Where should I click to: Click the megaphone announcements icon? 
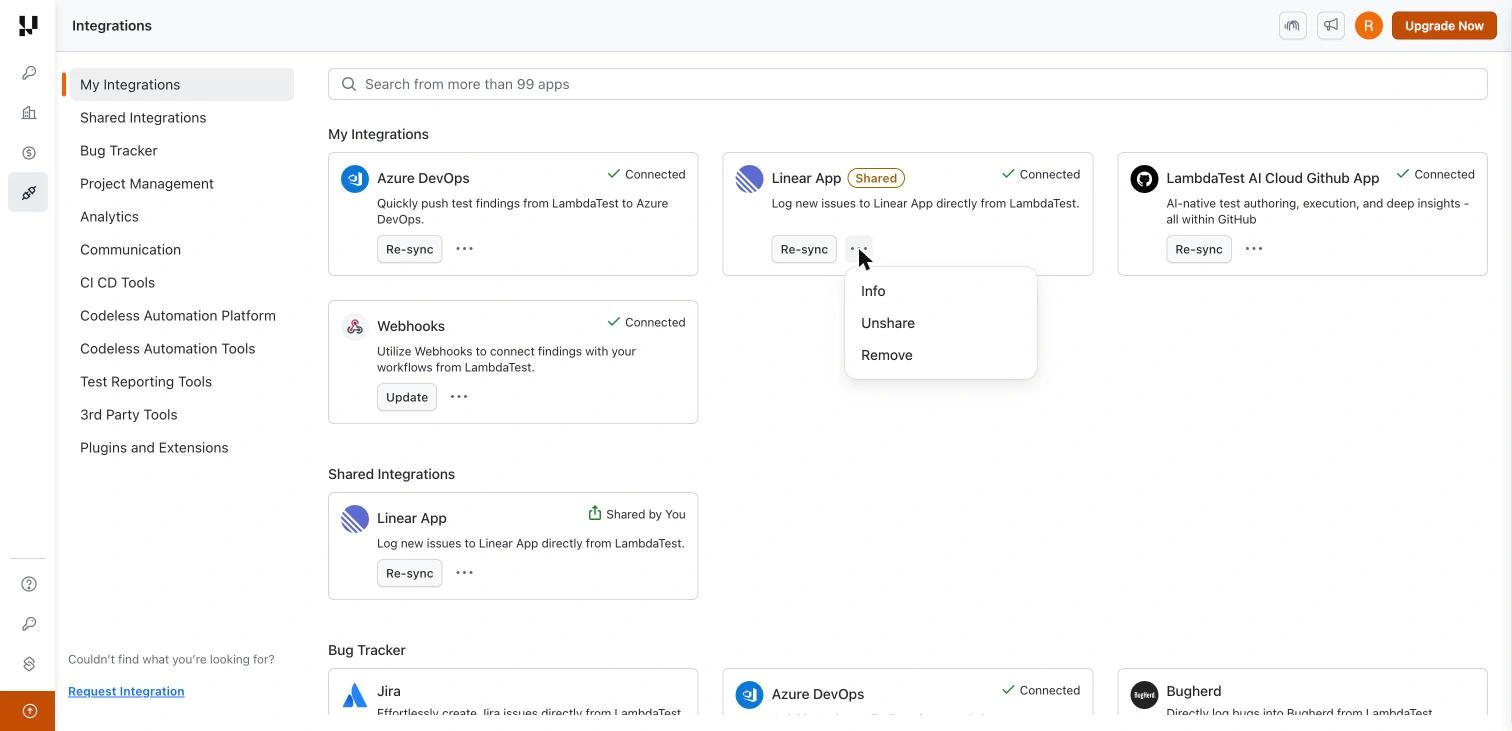[x=1331, y=26]
